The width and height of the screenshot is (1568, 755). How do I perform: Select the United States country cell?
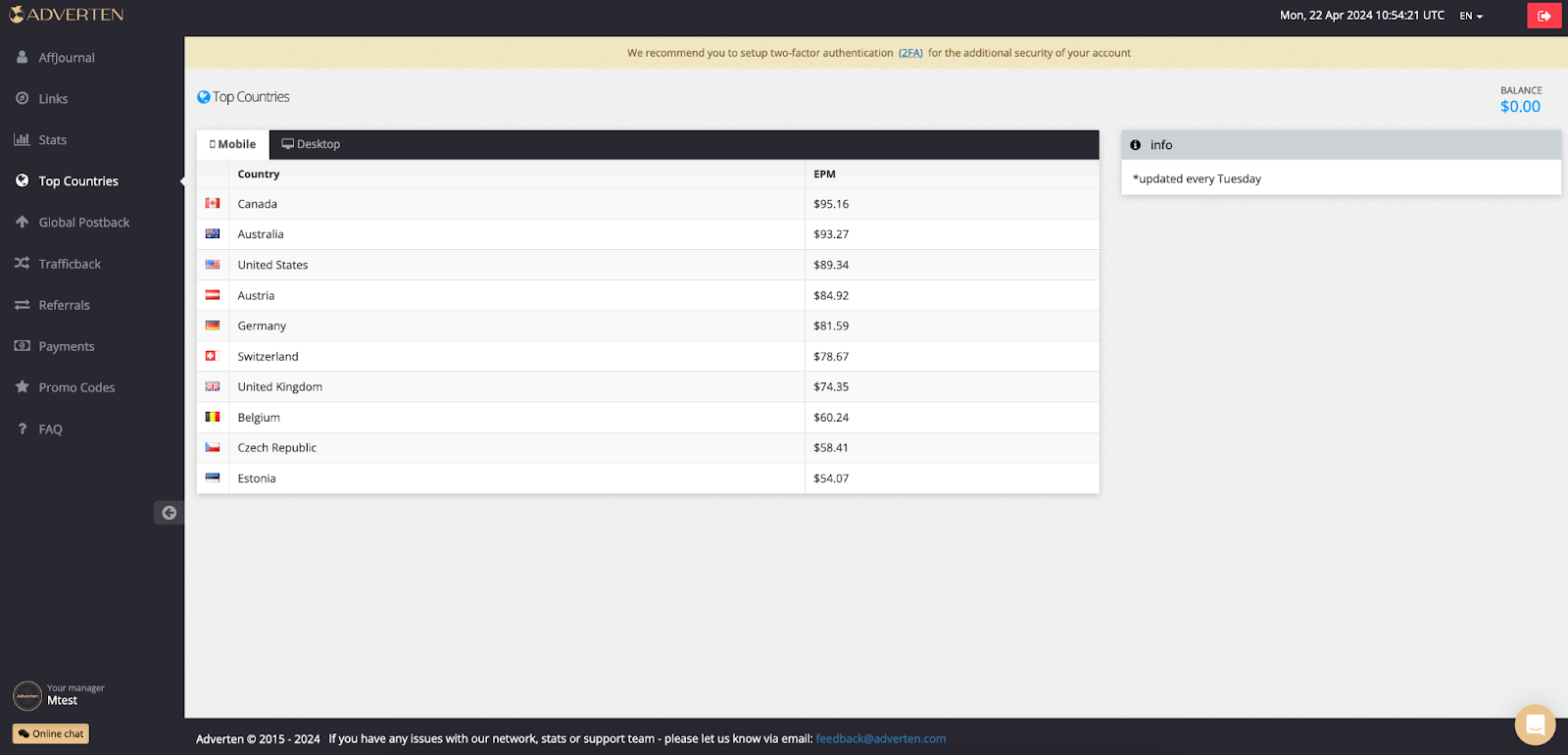516,265
